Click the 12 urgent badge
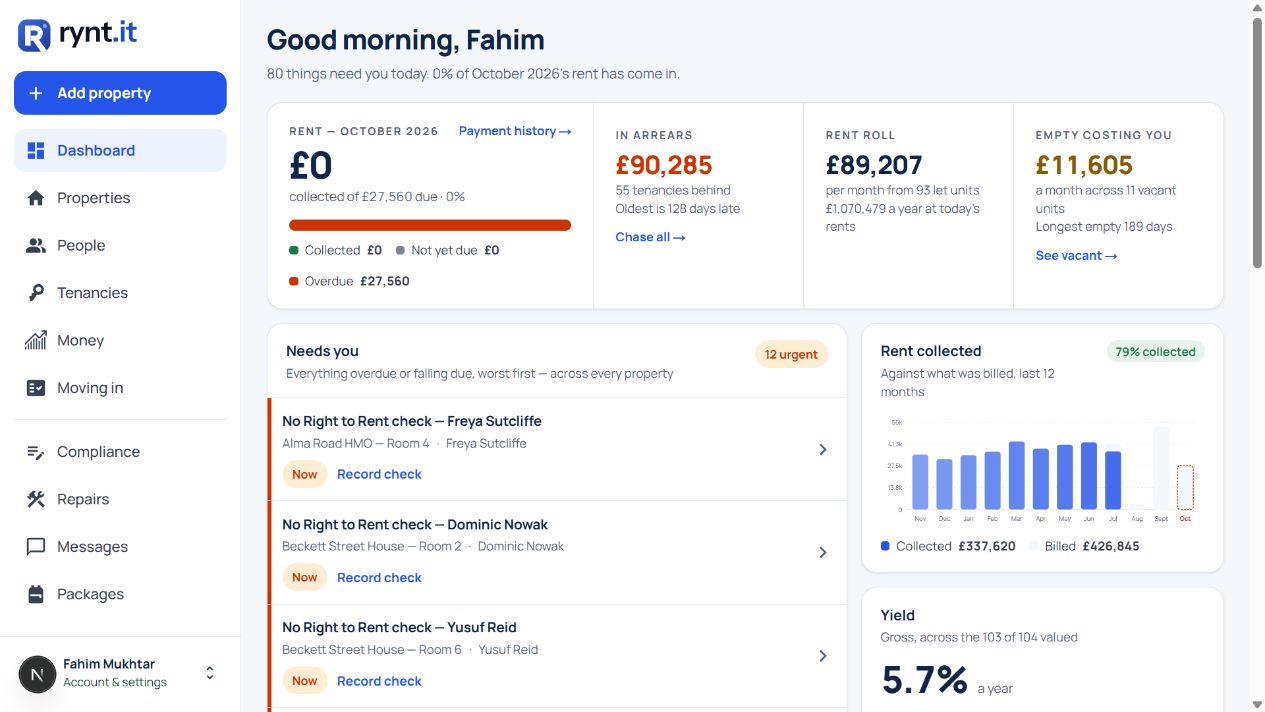Screen dimensions: 1265x712 click(x=791, y=354)
